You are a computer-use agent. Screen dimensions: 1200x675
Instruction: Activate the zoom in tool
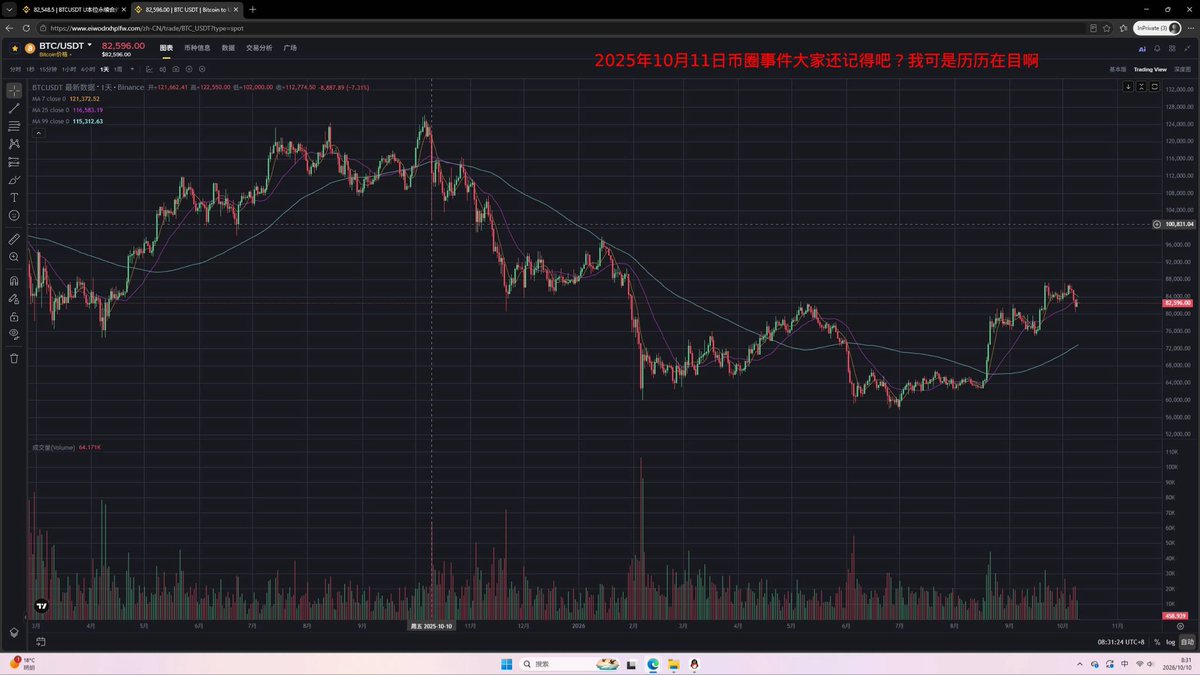[x=14, y=257]
